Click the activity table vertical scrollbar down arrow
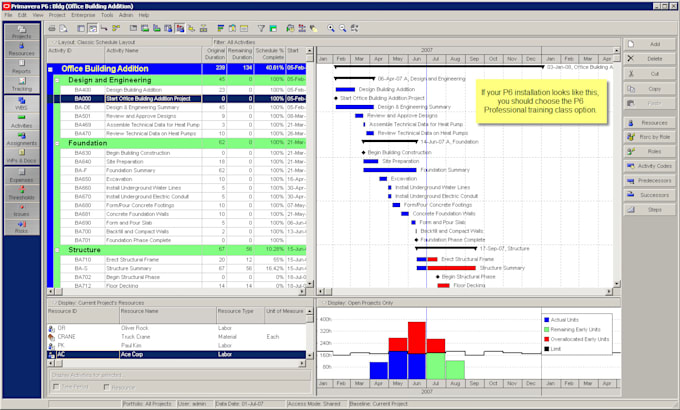The height and width of the screenshot is (410, 680). tap(310, 284)
